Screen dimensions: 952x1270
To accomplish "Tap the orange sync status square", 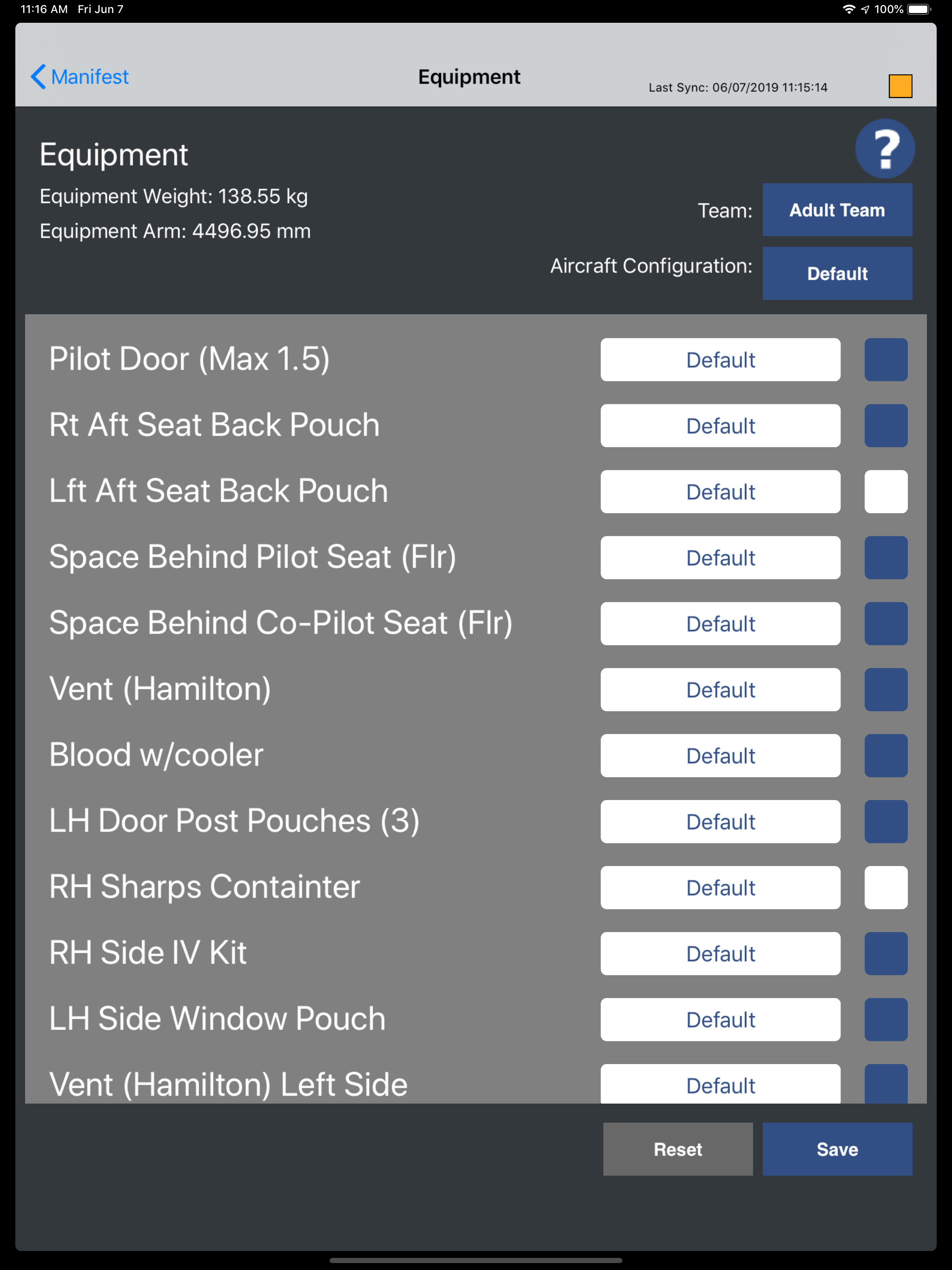I will pos(900,86).
